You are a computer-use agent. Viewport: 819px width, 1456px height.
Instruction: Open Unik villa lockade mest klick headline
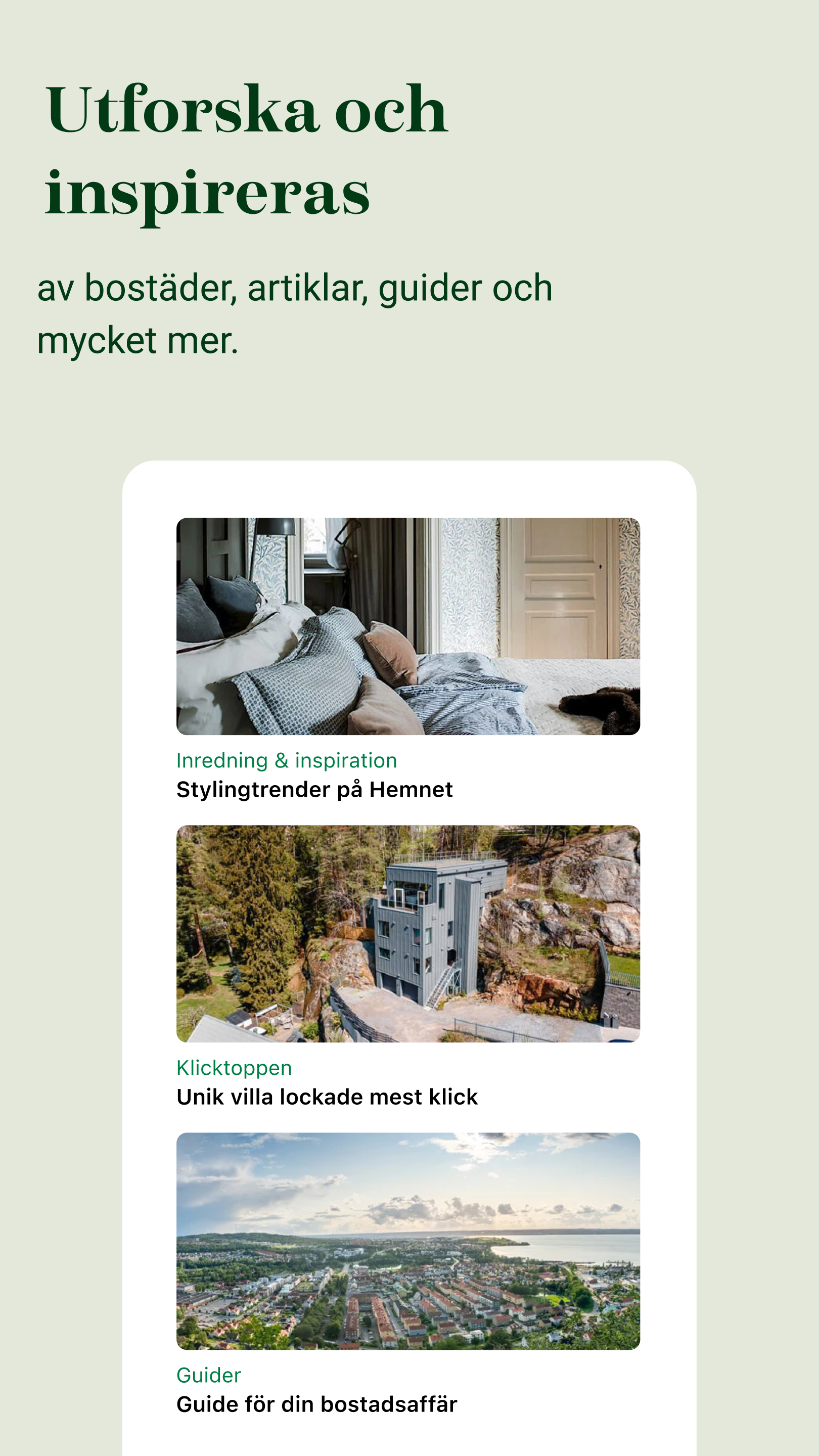pyautogui.click(x=327, y=1097)
